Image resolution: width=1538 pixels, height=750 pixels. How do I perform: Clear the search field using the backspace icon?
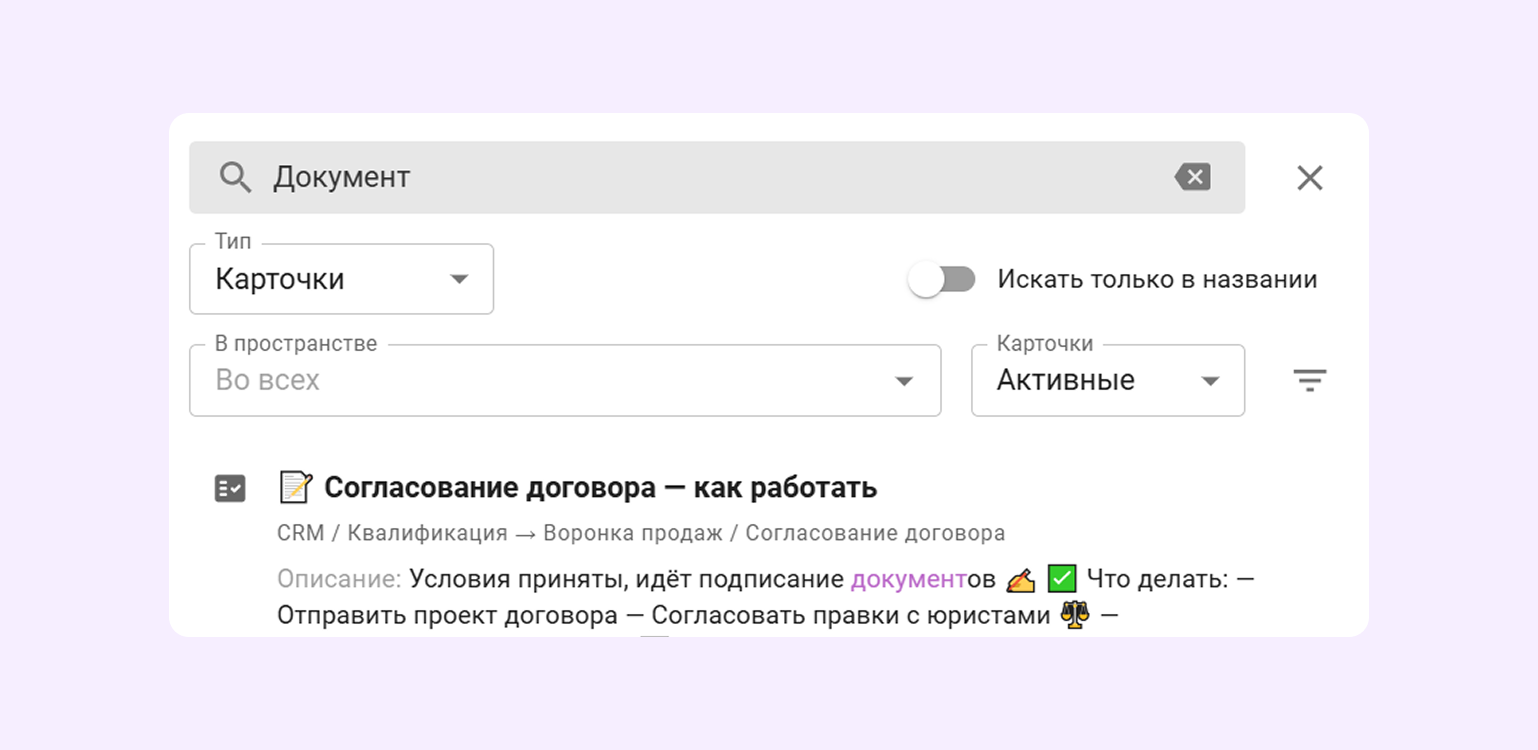point(1191,177)
